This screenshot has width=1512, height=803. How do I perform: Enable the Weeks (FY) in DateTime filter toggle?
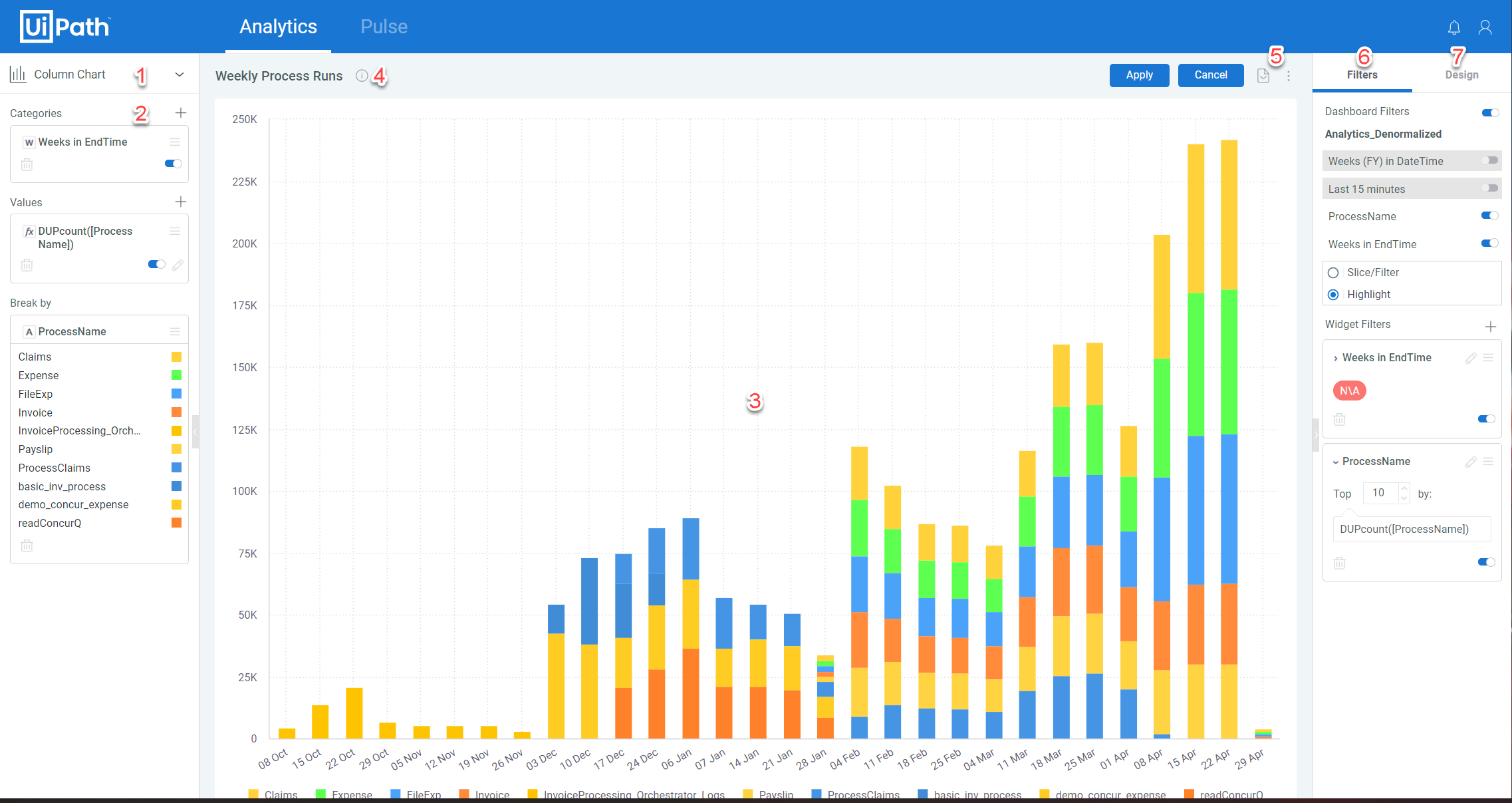1488,160
